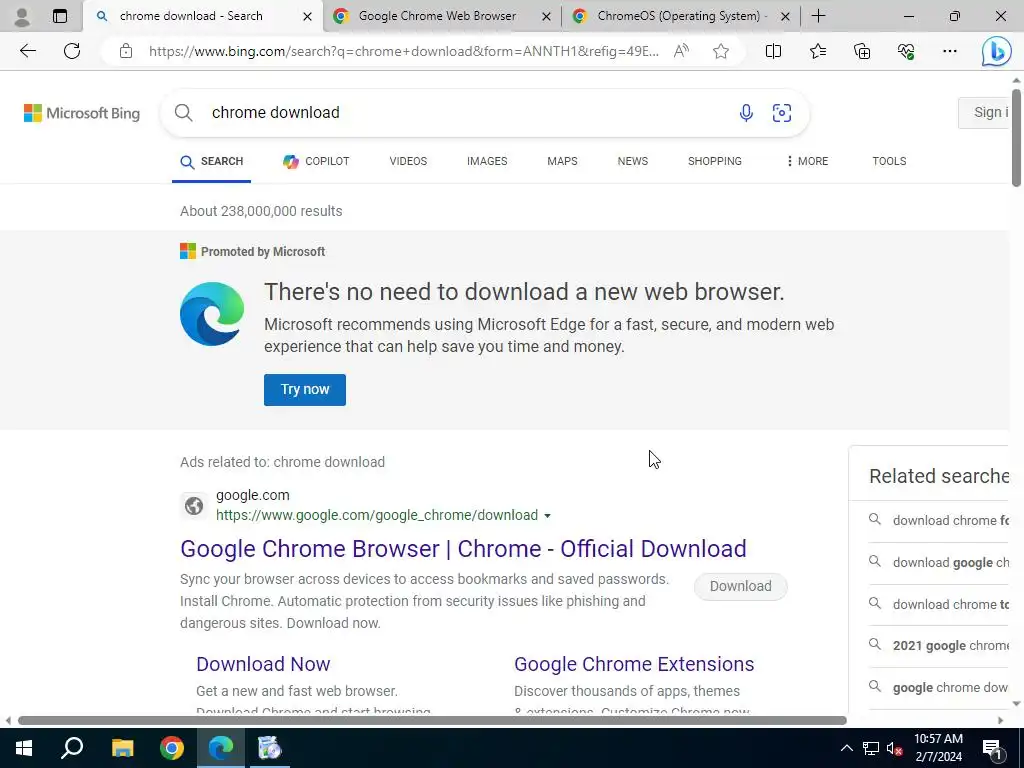Click Microsoft Edge taskbar icon
This screenshot has width=1024, height=768.
pos(221,748)
